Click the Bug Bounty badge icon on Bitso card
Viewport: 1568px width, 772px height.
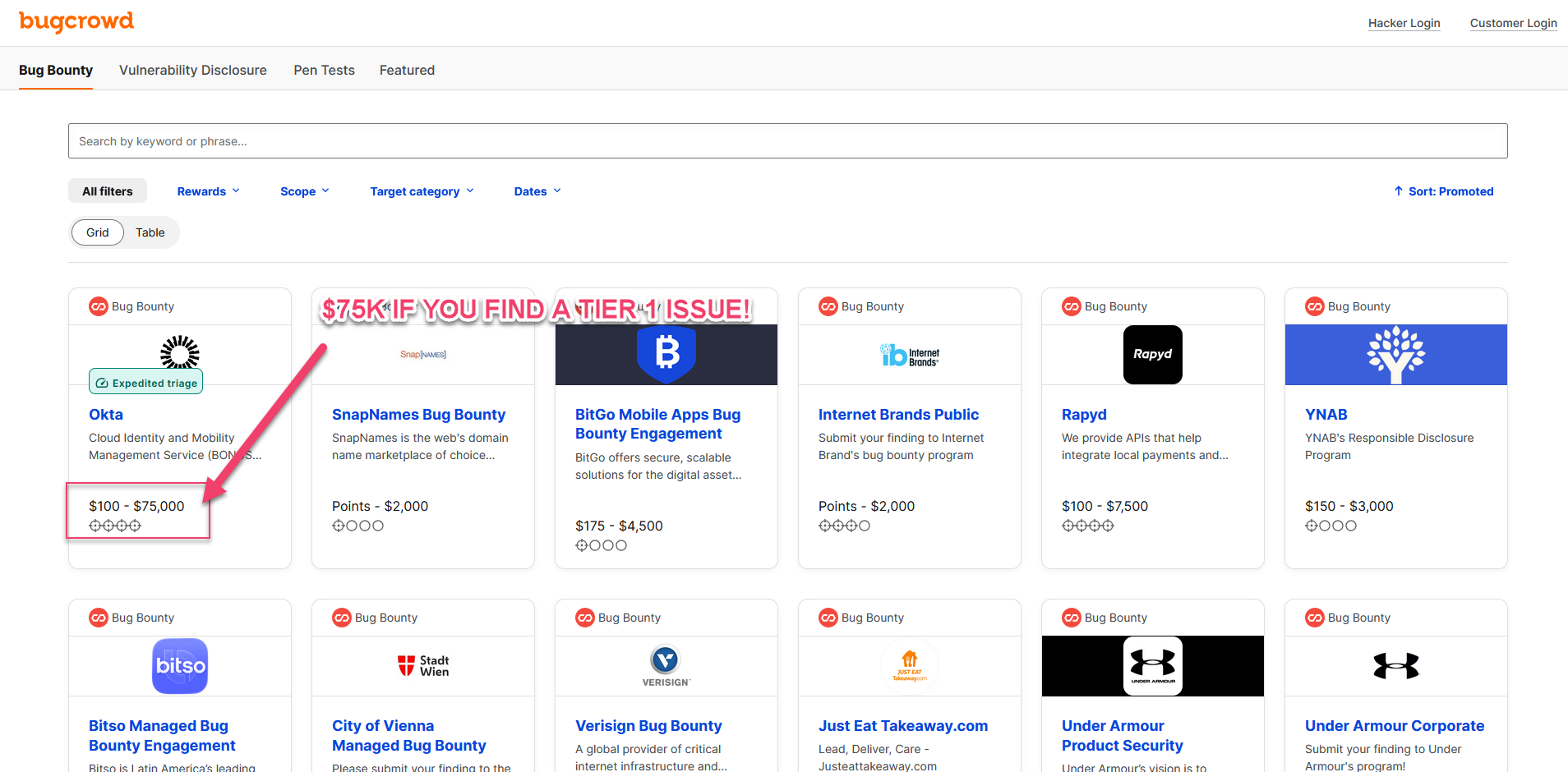click(x=99, y=618)
